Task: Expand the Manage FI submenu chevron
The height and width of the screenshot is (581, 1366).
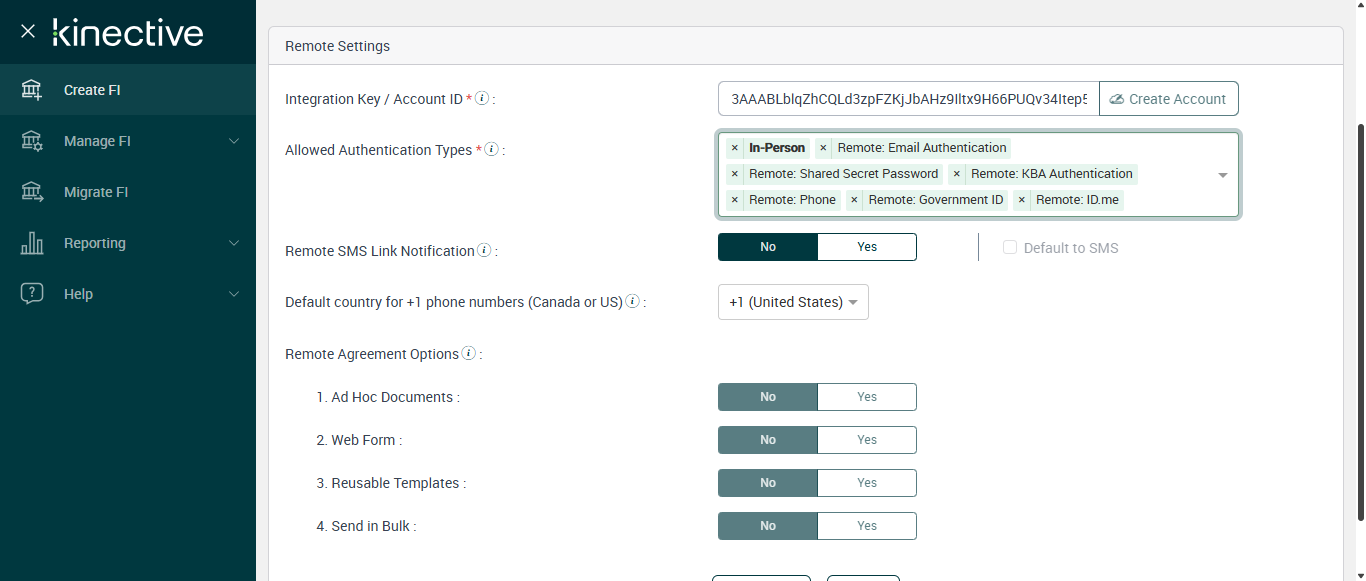Action: 234,141
